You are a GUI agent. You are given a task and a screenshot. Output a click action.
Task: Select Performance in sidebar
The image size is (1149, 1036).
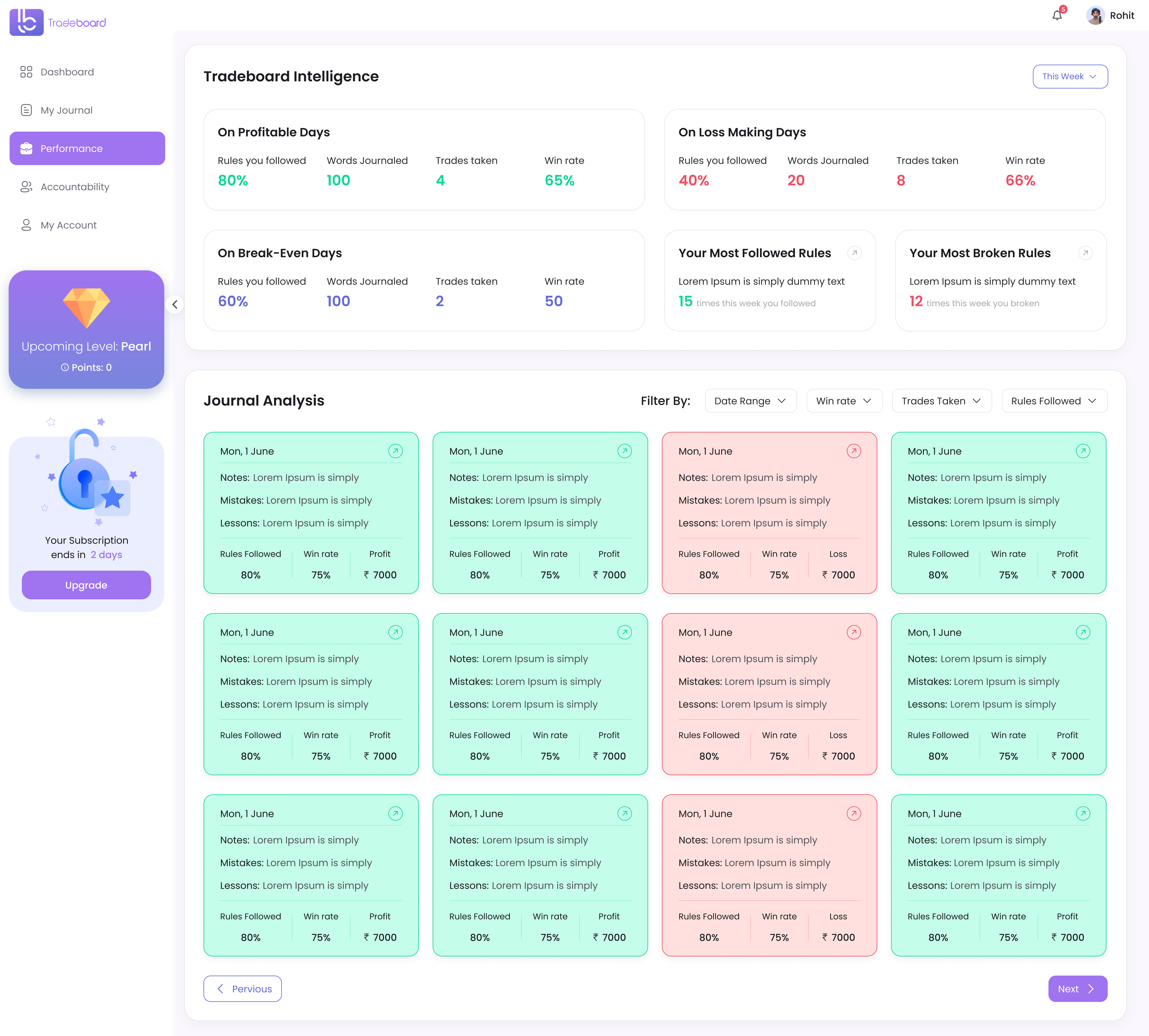click(87, 149)
